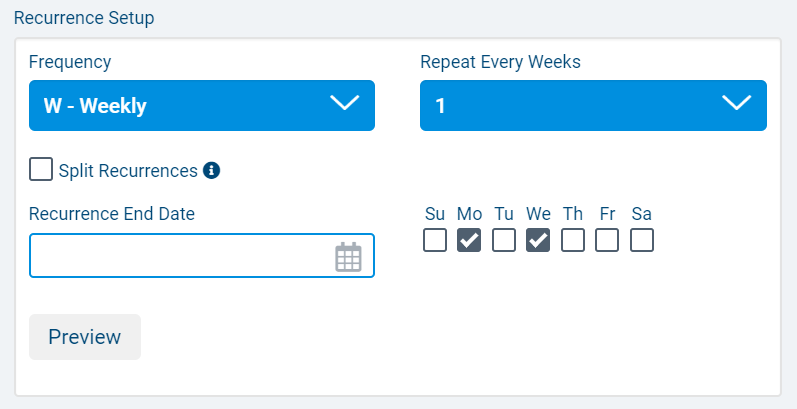Uncheck the Wednesday (We) checkbox
The height and width of the screenshot is (409, 797).
click(538, 240)
